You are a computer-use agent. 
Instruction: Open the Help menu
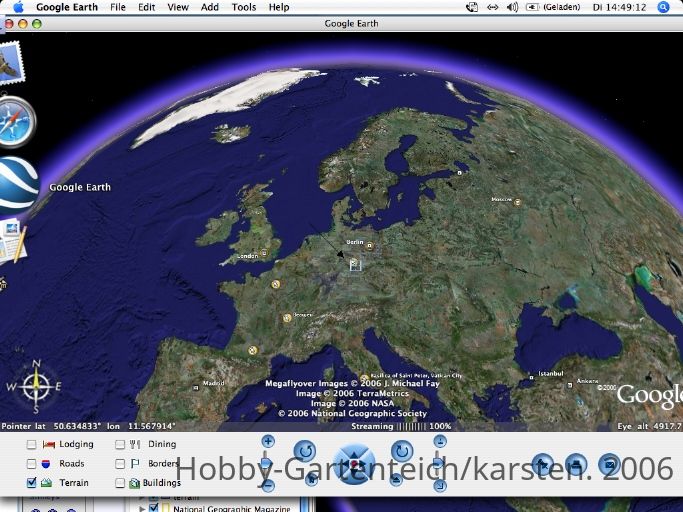(279, 7)
